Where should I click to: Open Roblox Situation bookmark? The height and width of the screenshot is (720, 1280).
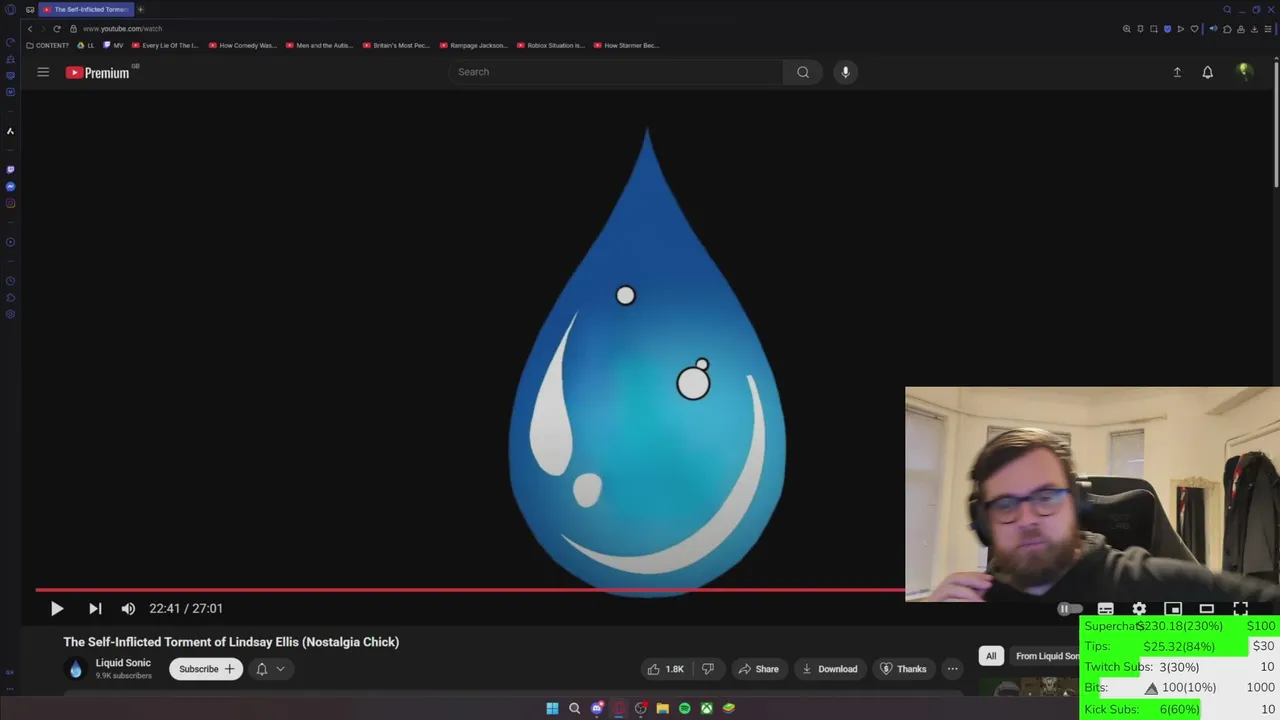coord(551,45)
